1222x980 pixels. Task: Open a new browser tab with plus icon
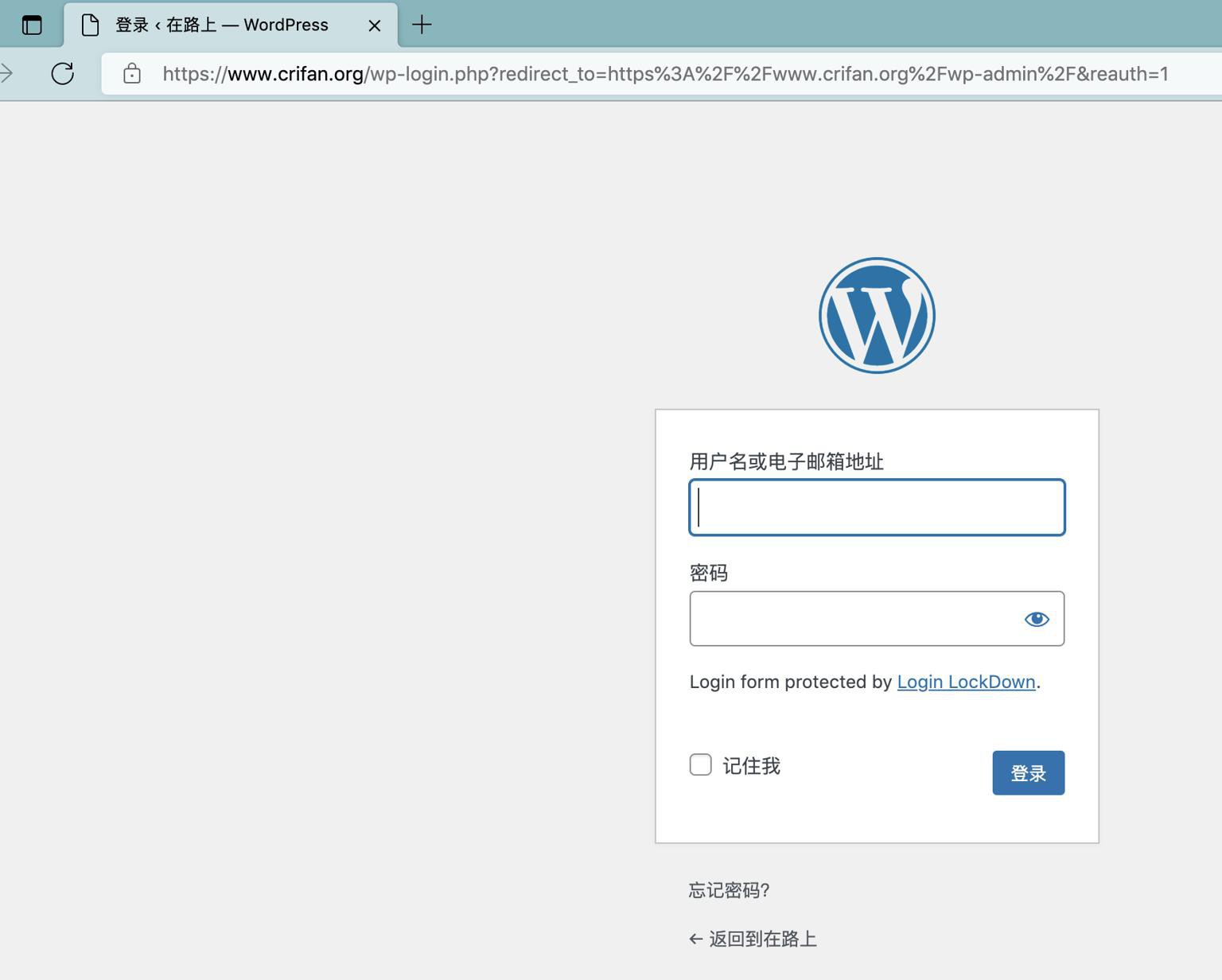422,25
